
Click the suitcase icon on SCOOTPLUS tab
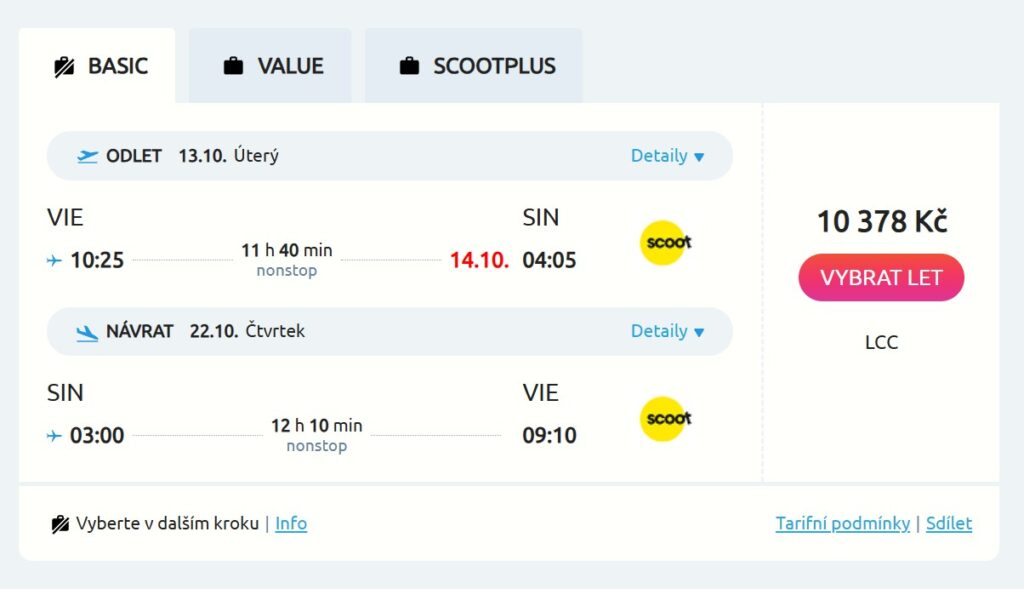coord(409,67)
